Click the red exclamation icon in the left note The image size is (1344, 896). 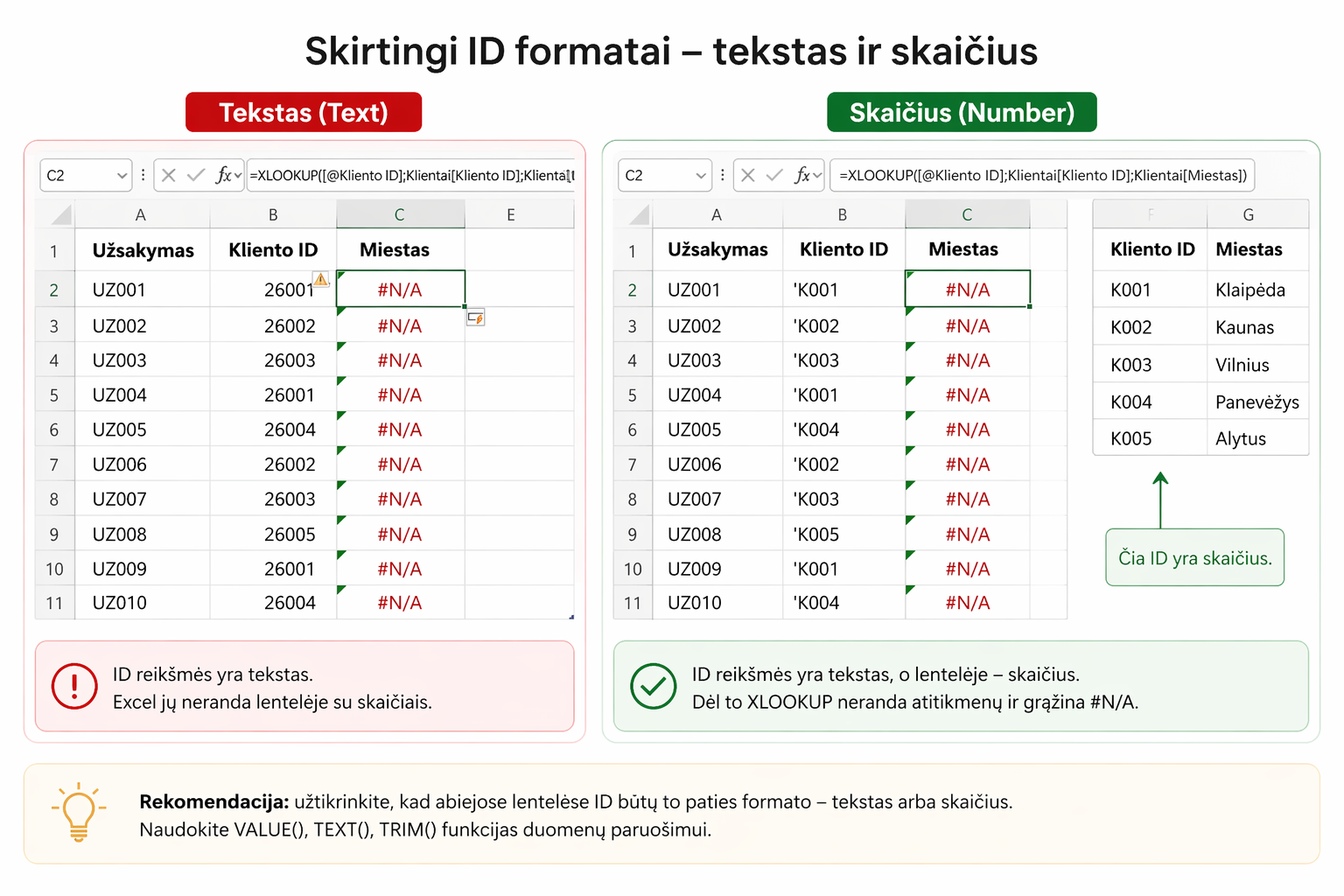pyautogui.click(x=74, y=686)
